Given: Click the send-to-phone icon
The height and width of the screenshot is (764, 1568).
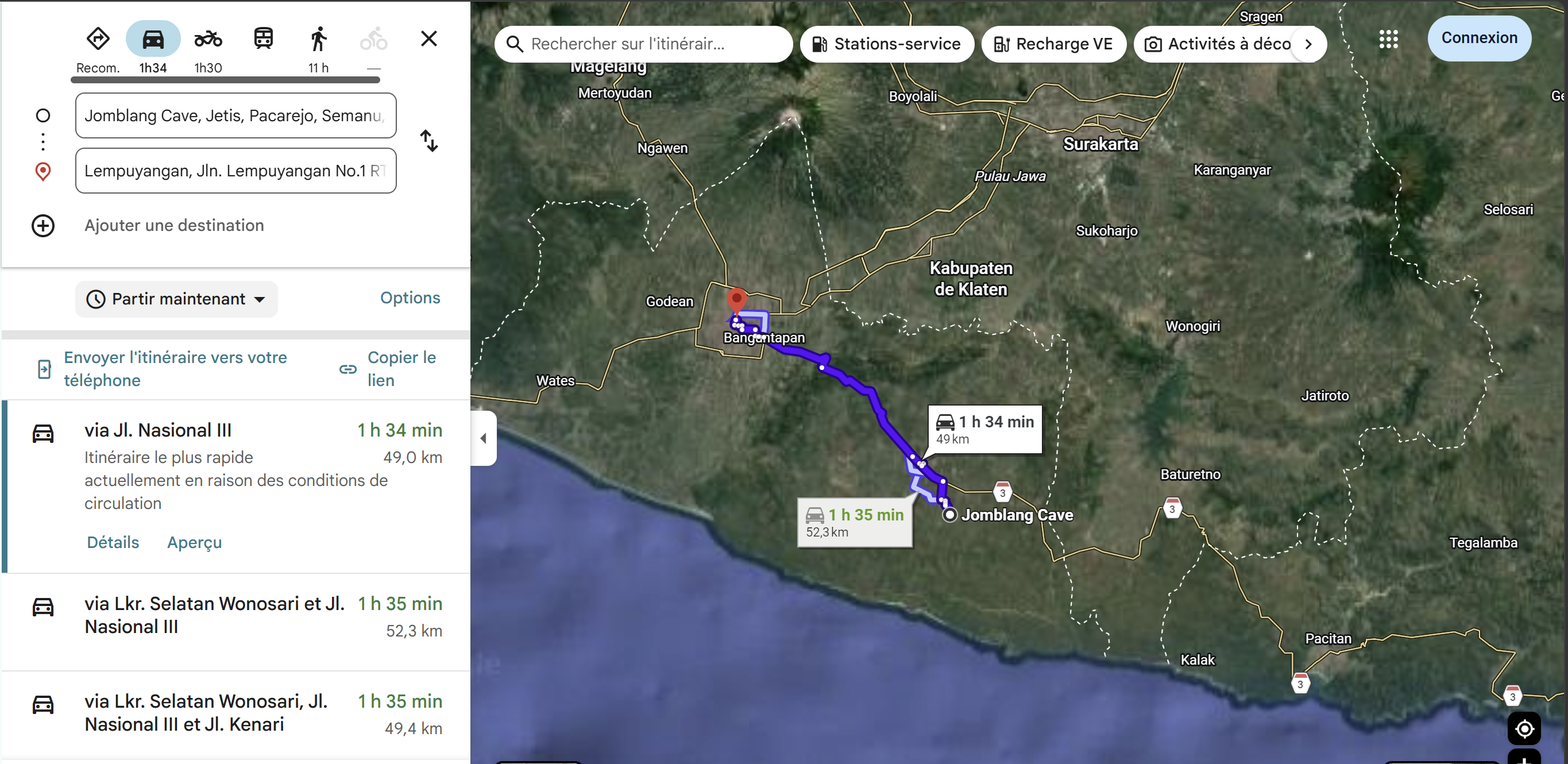Looking at the screenshot, I should coord(44,369).
